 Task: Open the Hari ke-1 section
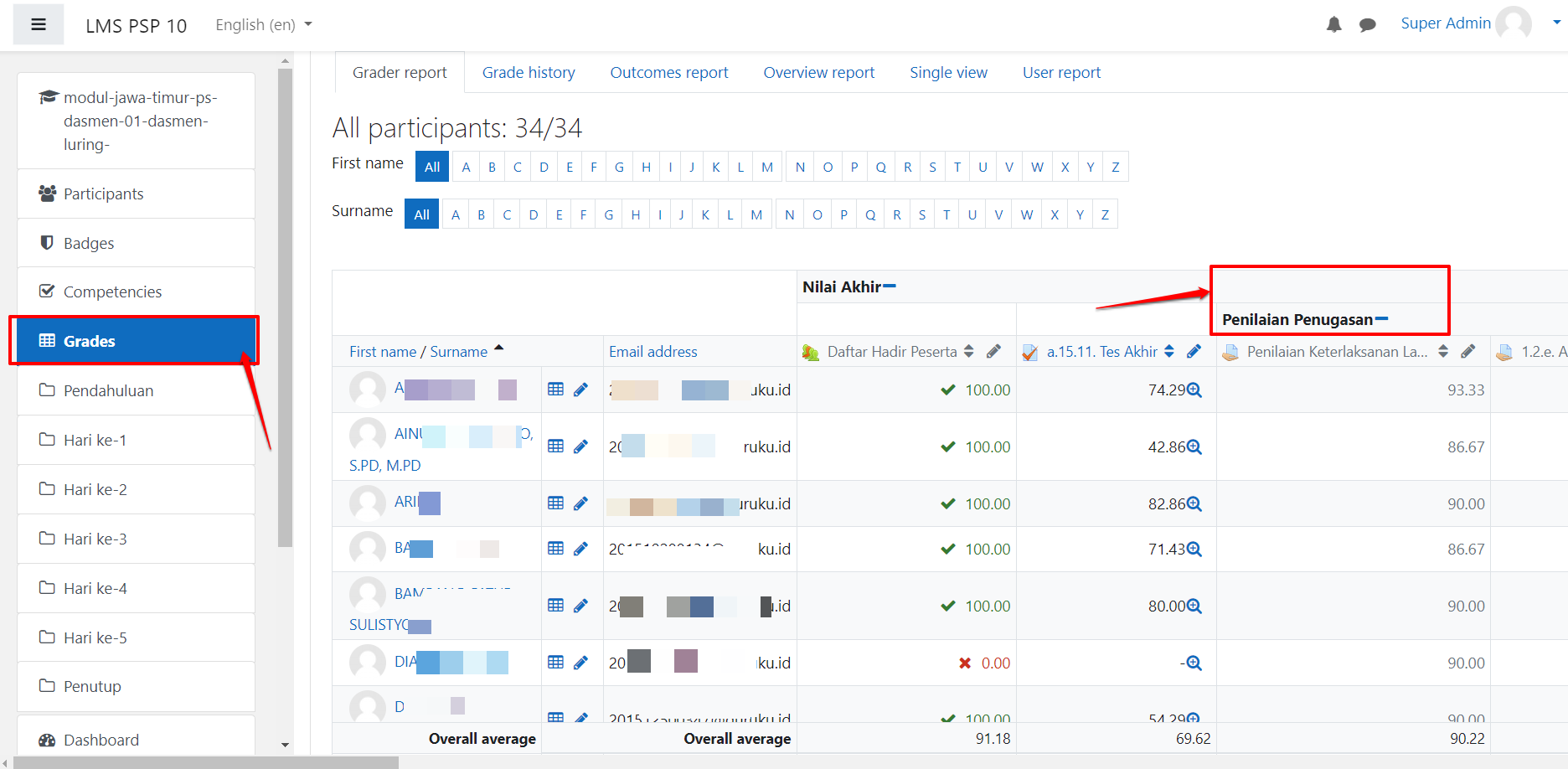coord(137,440)
